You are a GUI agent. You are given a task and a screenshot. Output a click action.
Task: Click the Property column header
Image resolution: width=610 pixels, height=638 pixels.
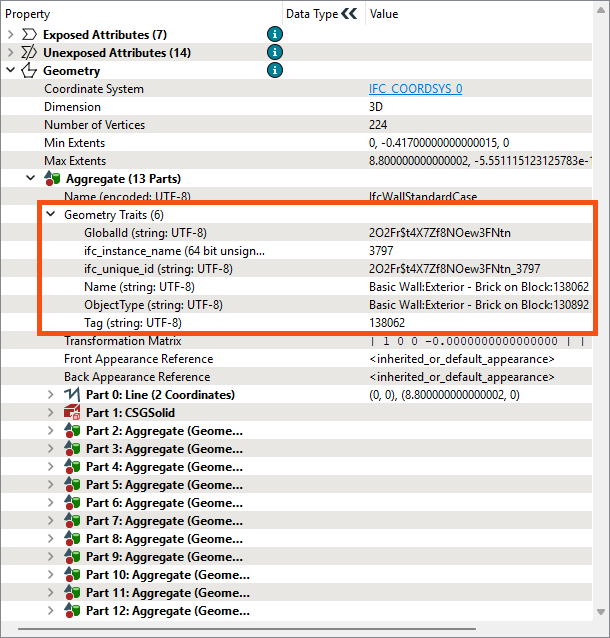point(28,14)
